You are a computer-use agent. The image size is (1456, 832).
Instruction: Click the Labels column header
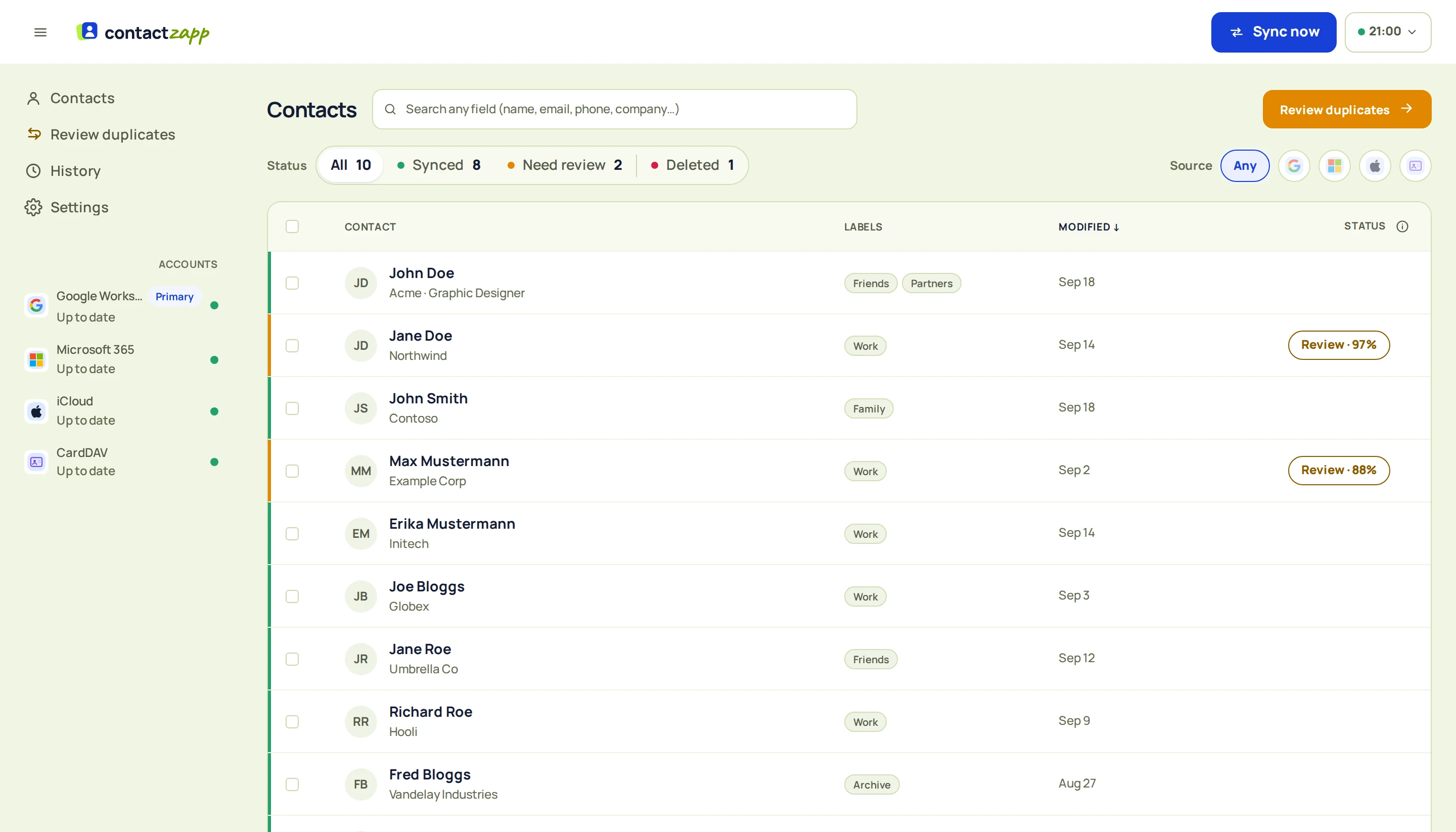(863, 227)
